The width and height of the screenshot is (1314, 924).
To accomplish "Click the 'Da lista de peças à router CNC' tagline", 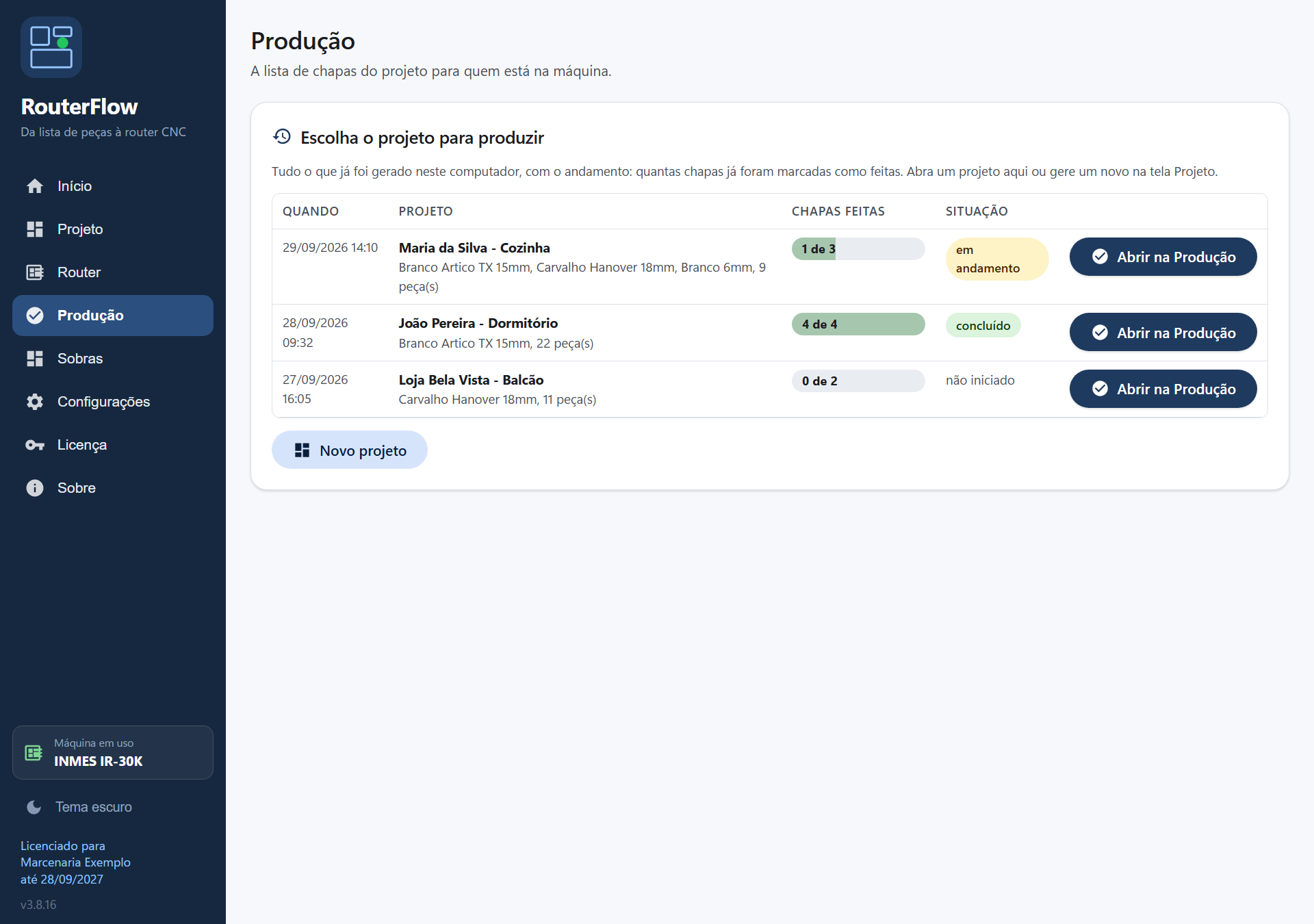I will click(x=103, y=132).
